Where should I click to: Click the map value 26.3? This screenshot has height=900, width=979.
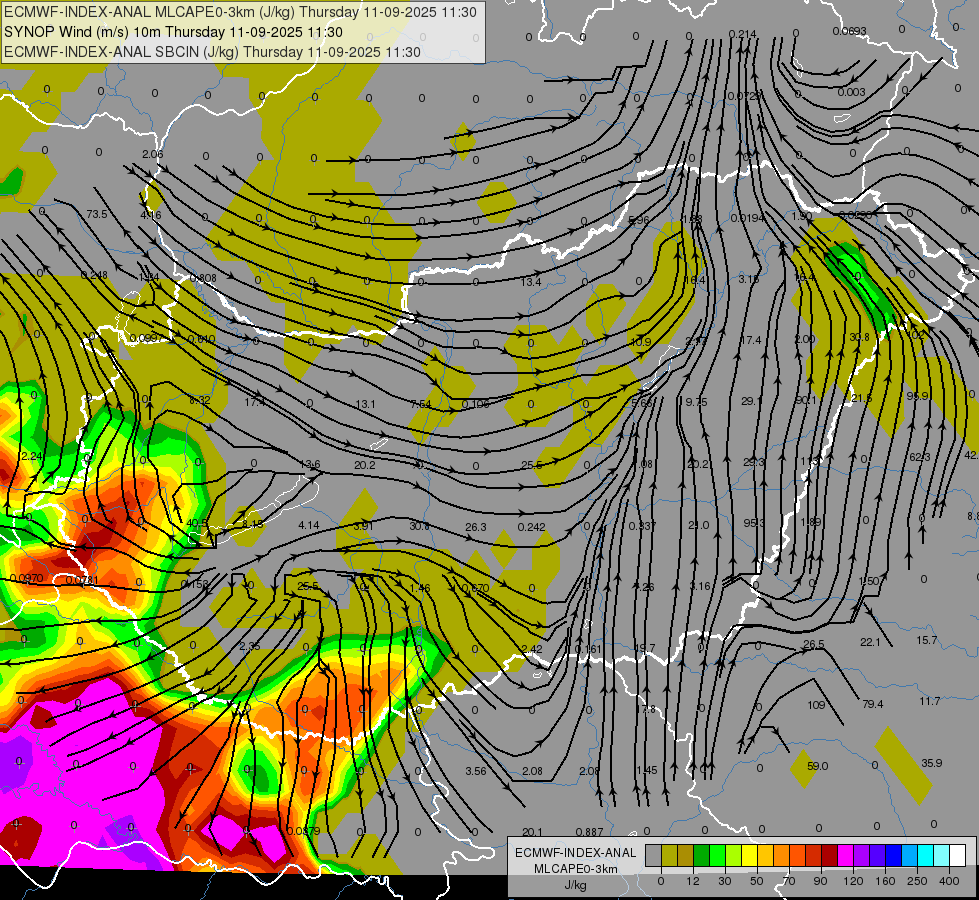pos(476,527)
